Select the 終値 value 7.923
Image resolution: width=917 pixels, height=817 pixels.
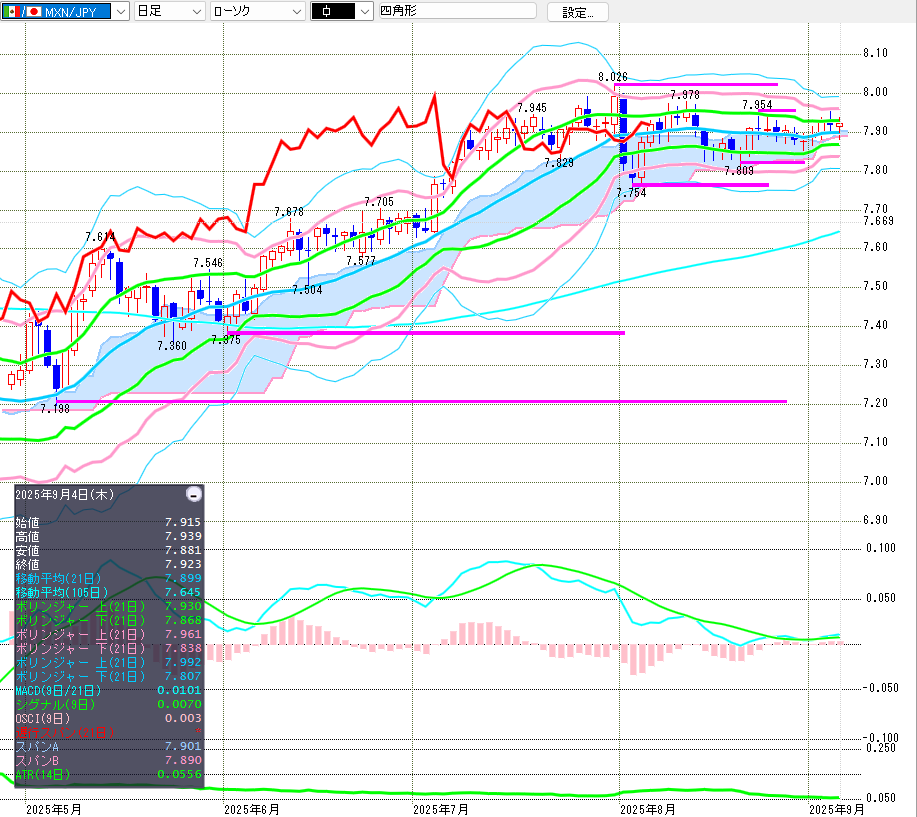point(182,564)
